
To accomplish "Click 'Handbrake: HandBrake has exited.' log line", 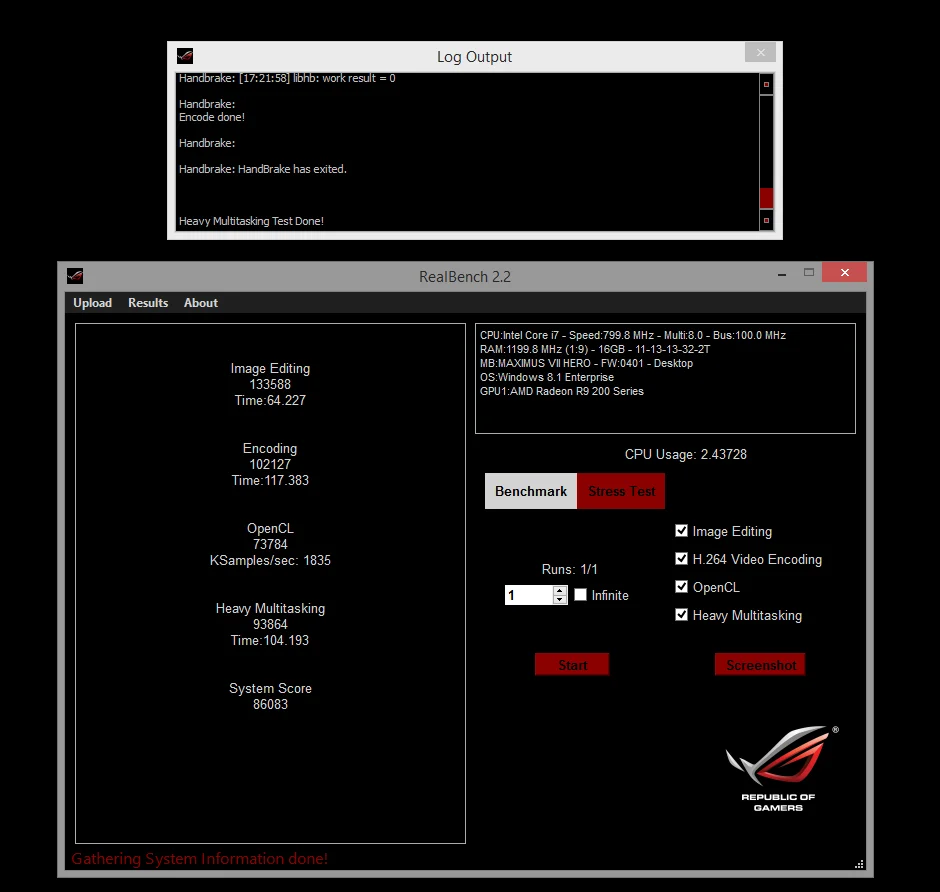I will [263, 169].
